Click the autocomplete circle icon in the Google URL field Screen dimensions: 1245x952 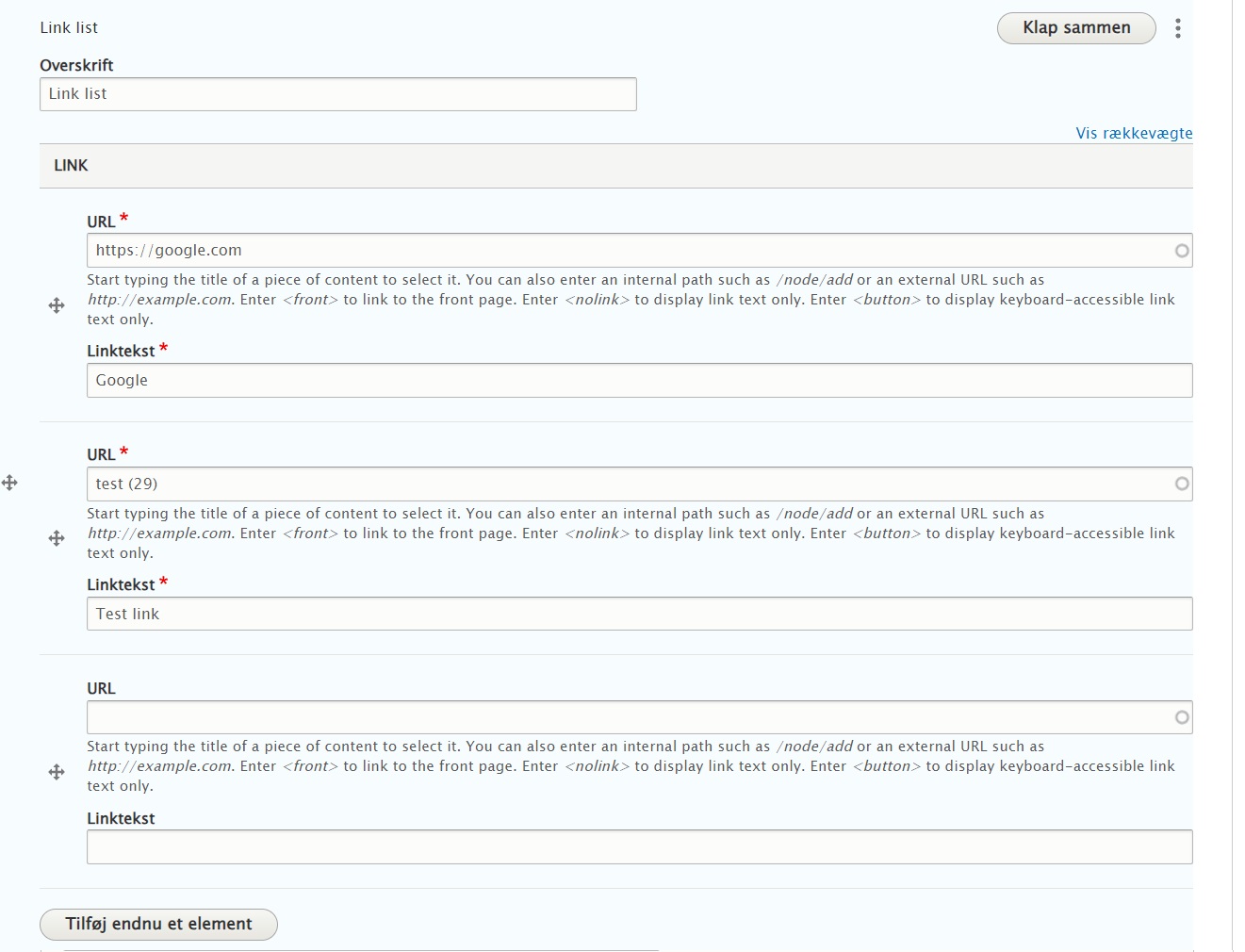1181,250
